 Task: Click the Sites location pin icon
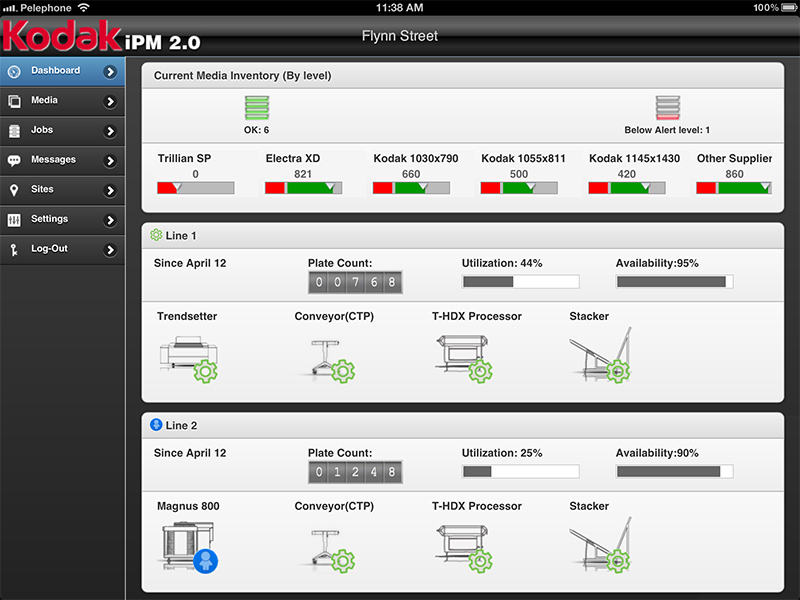coord(14,190)
